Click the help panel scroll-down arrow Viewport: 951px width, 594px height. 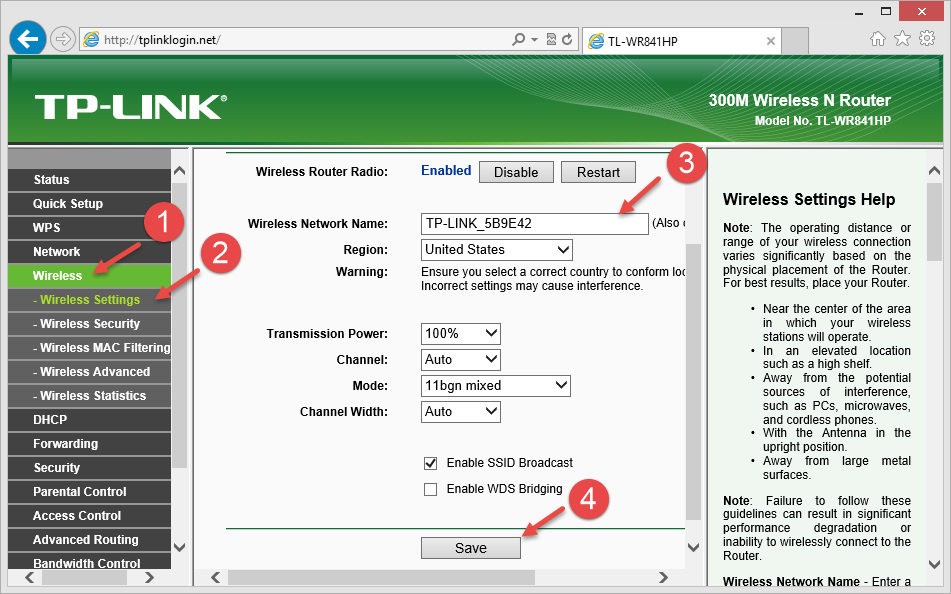pos(935,564)
